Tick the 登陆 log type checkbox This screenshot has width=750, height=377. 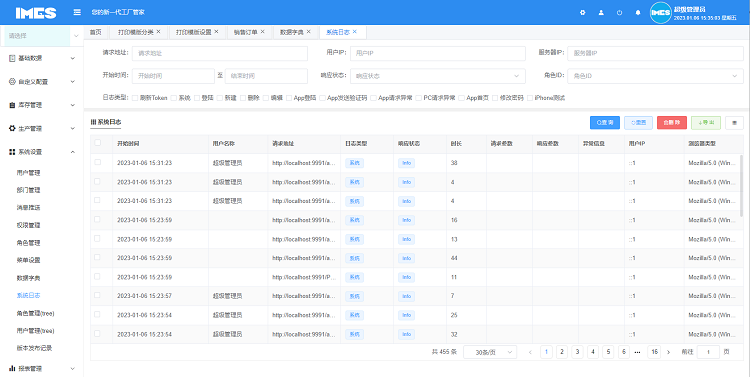click(x=197, y=98)
